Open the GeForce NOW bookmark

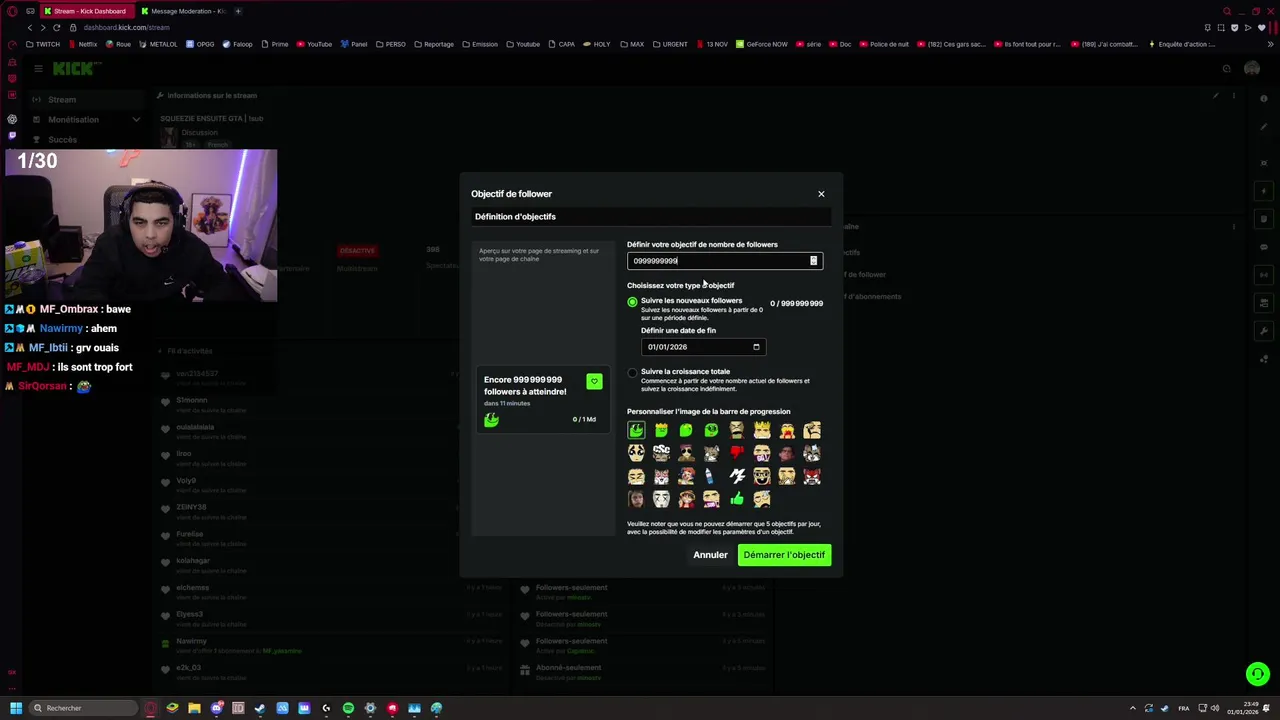tap(762, 44)
